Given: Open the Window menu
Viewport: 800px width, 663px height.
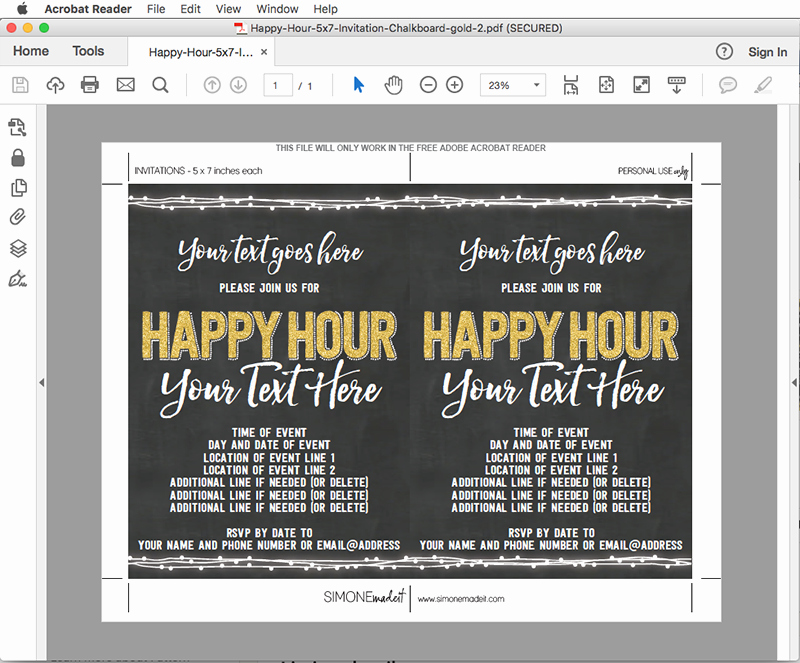Looking at the screenshot, I should click(x=277, y=9).
